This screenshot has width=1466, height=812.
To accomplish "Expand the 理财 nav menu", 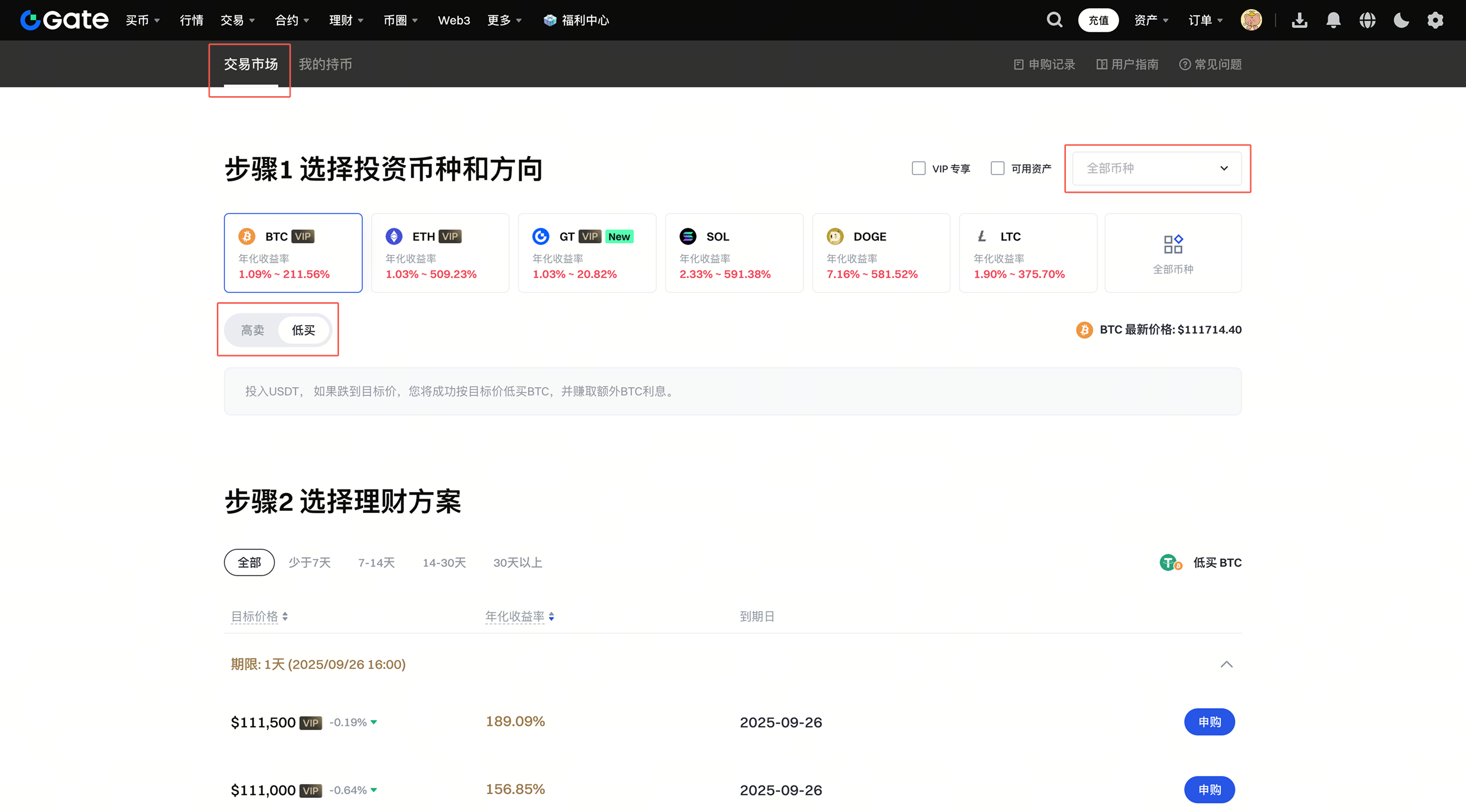I will tap(346, 20).
